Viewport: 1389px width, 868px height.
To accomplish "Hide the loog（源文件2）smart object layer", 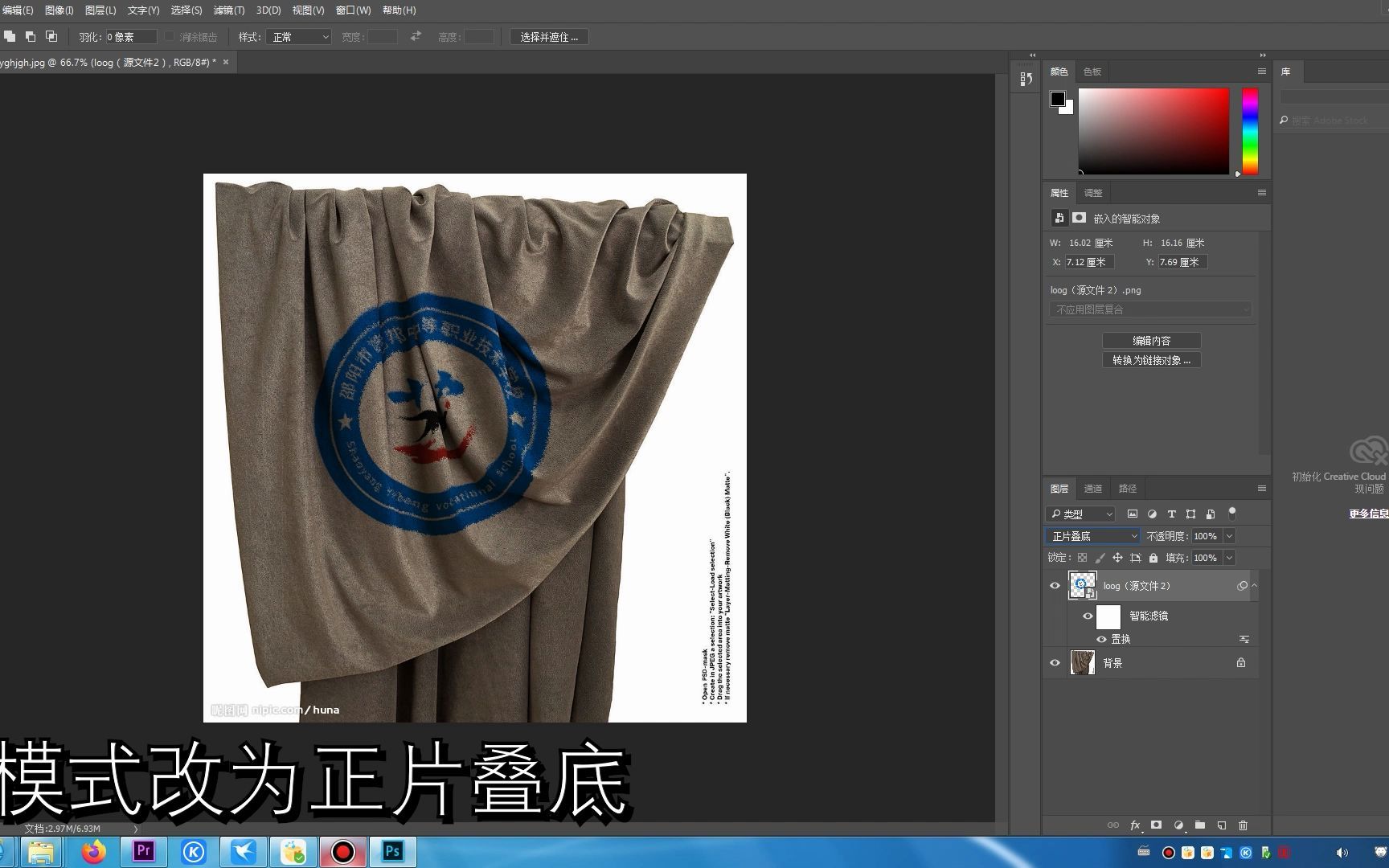I will [x=1055, y=585].
